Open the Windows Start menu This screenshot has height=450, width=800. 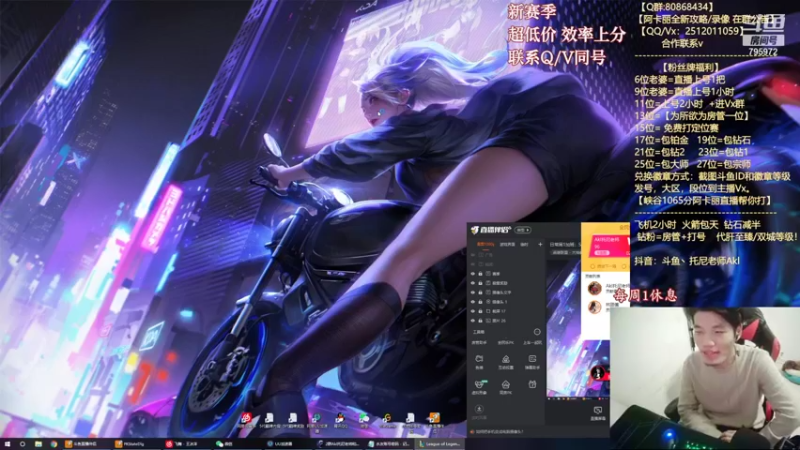click(7, 444)
